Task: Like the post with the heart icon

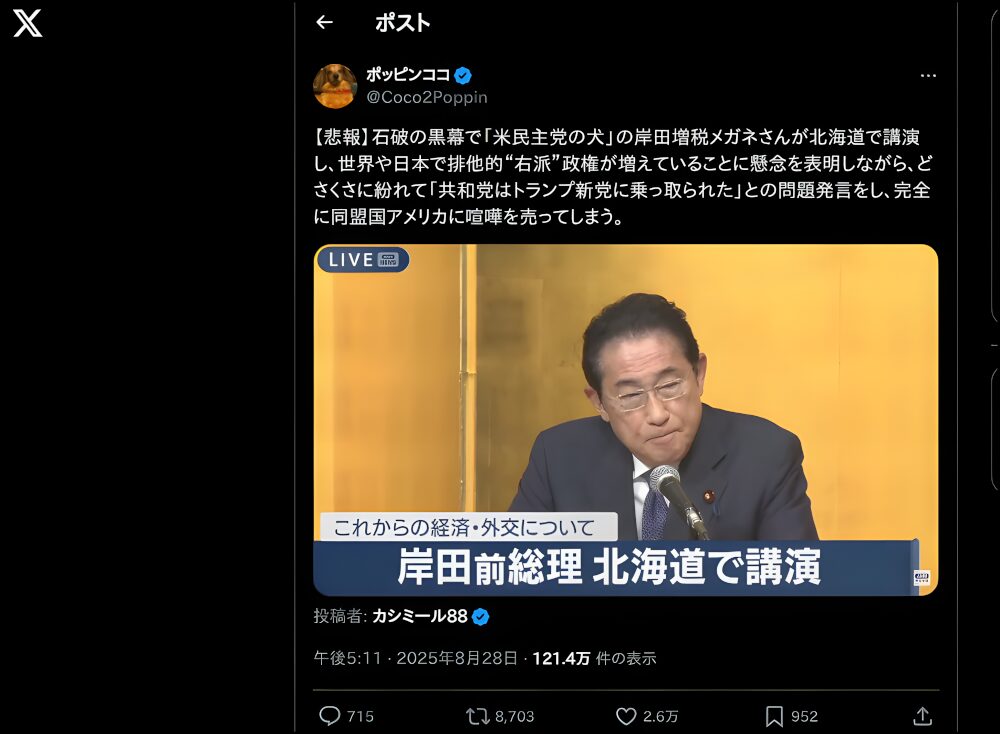Action: (x=626, y=716)
